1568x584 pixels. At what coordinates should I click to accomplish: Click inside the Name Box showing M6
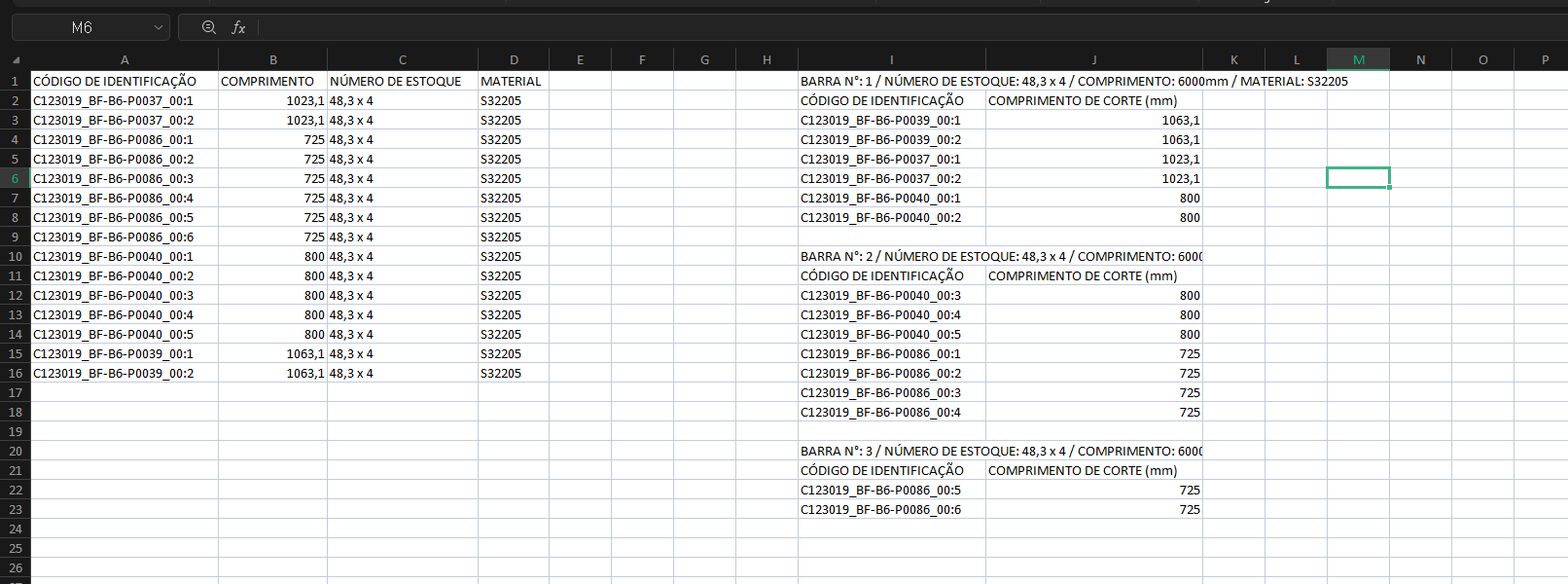82,28
